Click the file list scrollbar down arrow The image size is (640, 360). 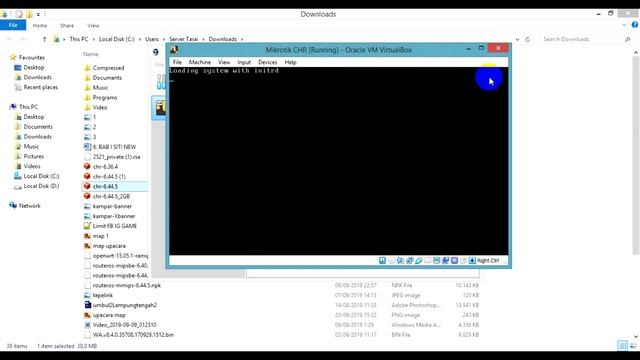coord(636,336)
